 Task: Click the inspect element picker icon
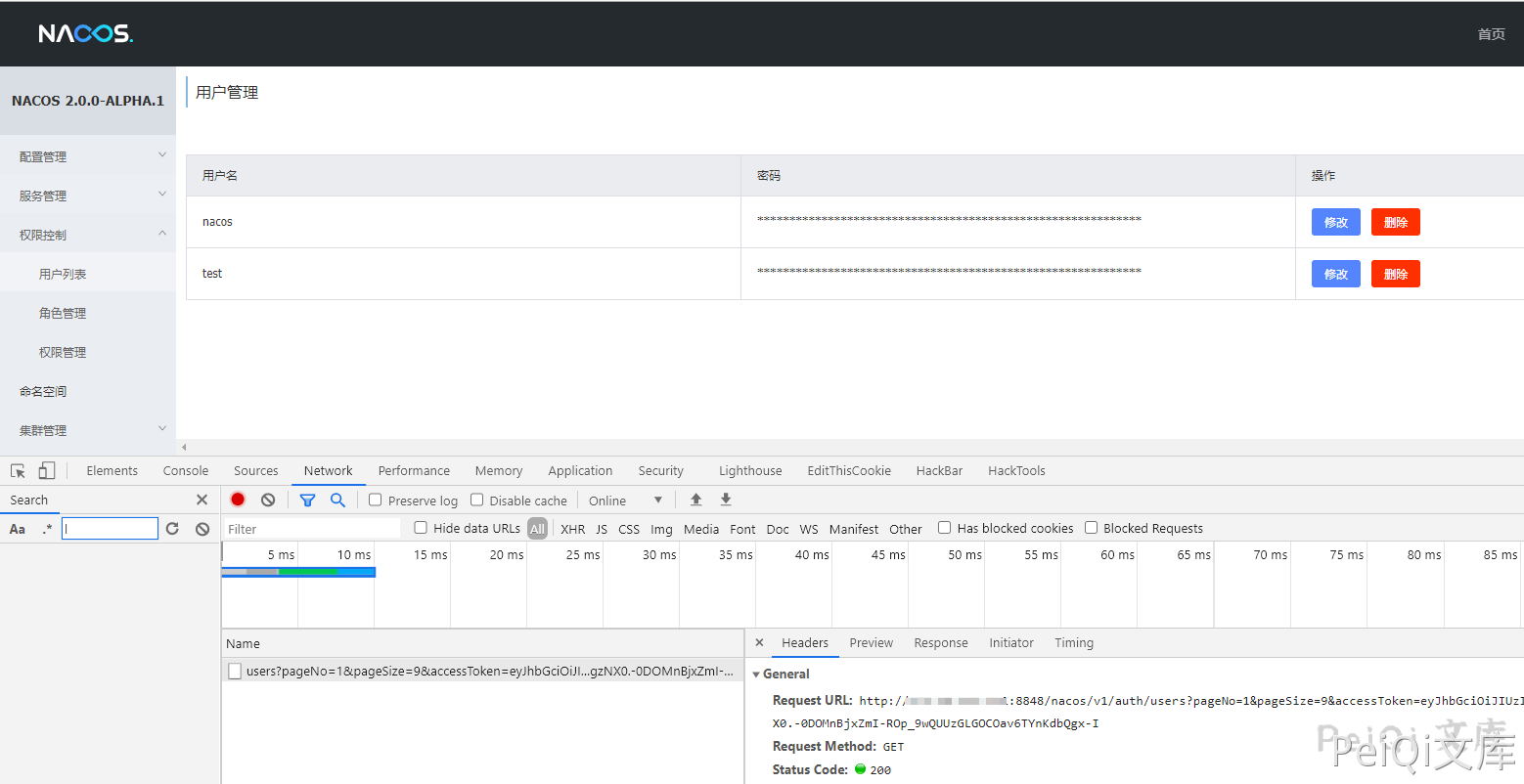(18, 471)
